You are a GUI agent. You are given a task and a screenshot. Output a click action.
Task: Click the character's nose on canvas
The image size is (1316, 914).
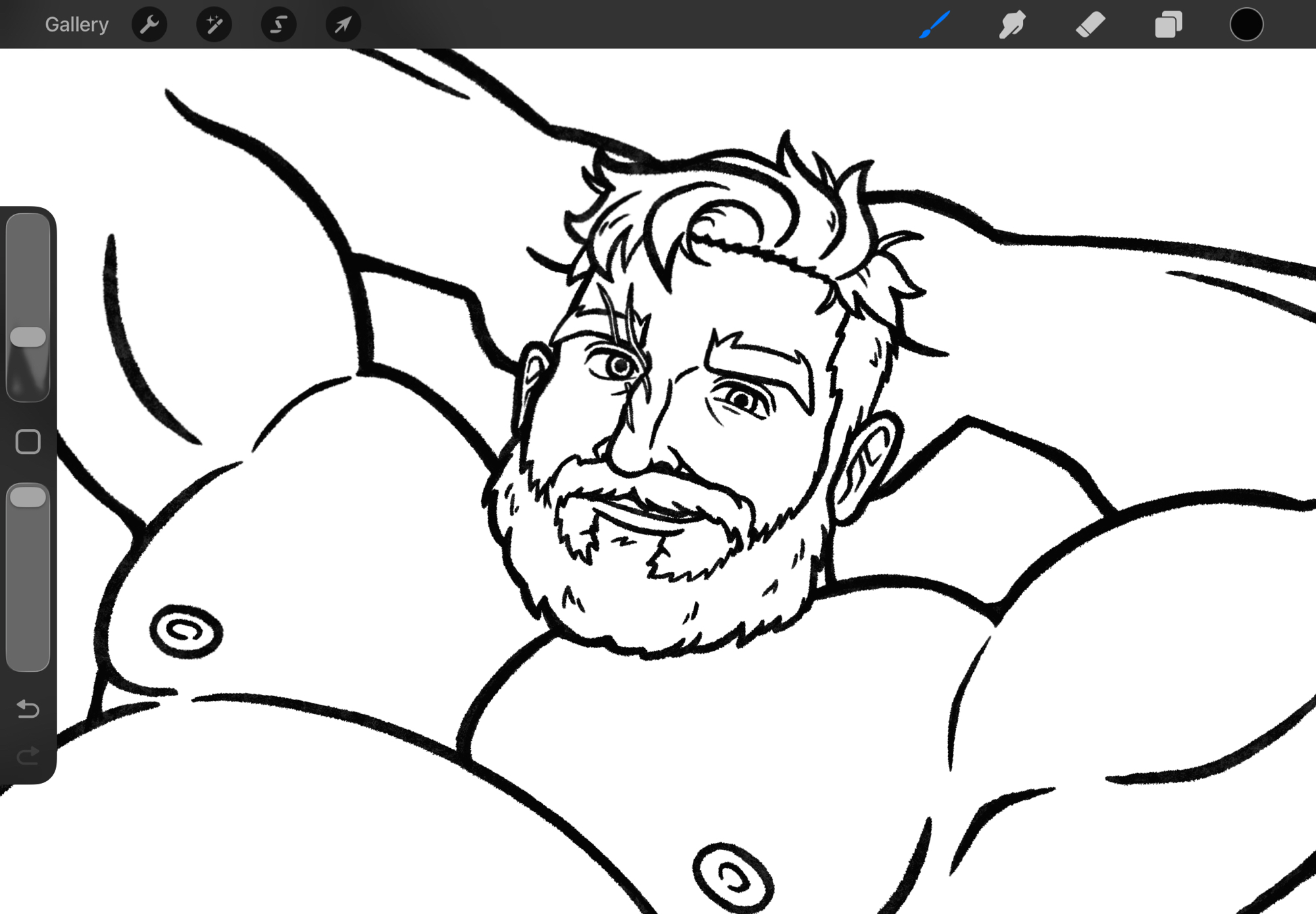tap(630, 454)
